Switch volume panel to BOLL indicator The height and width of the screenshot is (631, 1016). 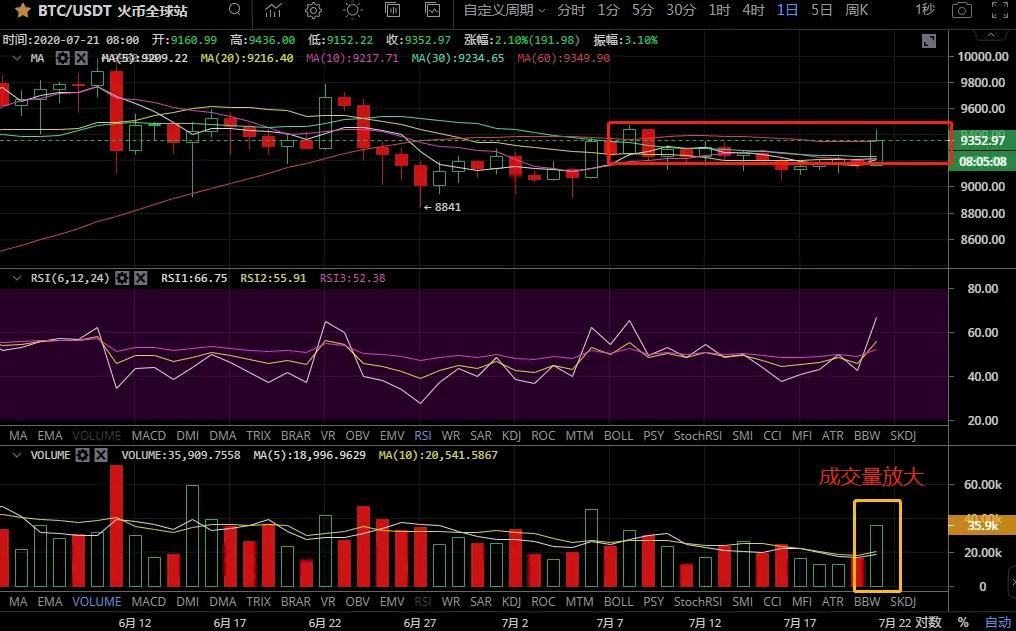(x=618, y=601)
